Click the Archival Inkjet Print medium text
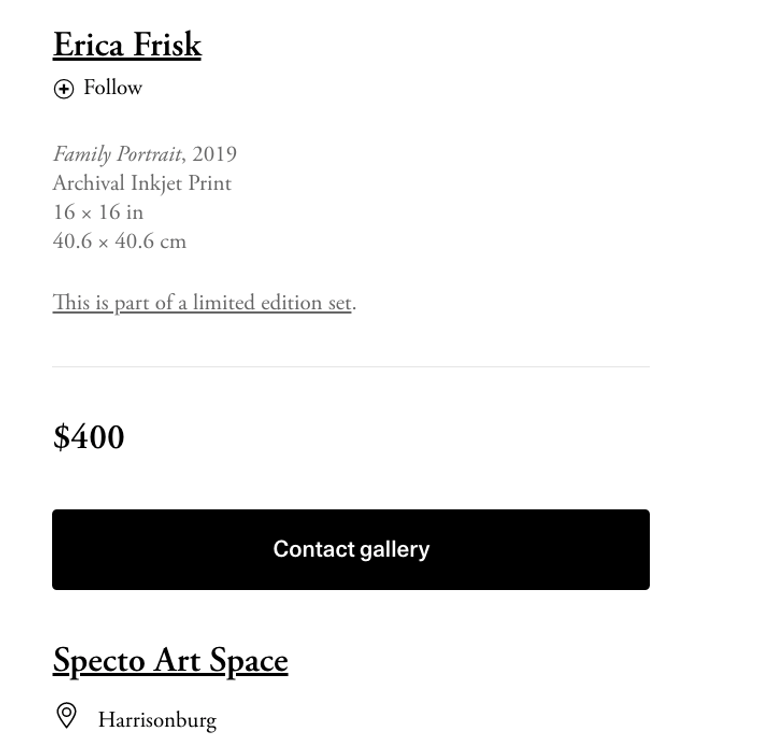This screenshot has height=752, width=759. coord(142,183)
